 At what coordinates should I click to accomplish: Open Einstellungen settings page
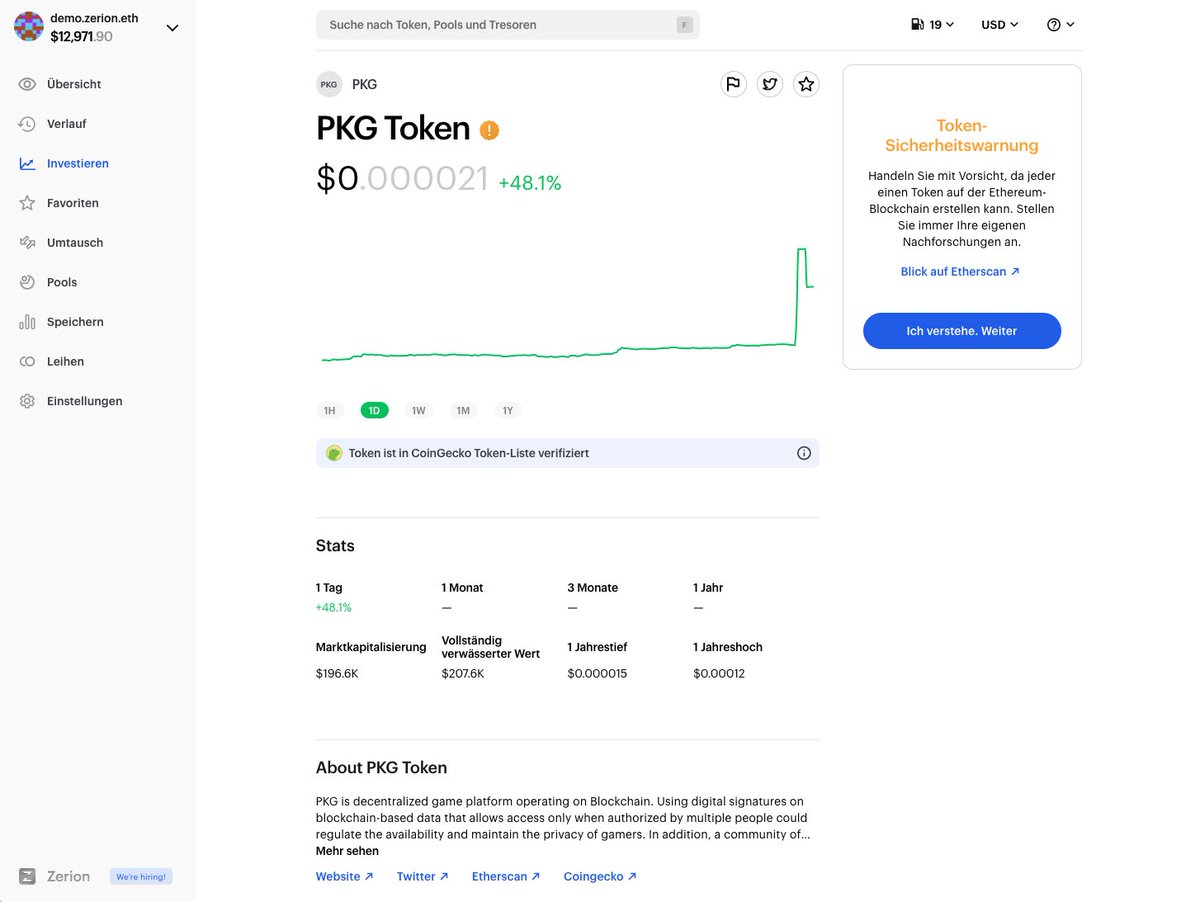click(85, 401)
